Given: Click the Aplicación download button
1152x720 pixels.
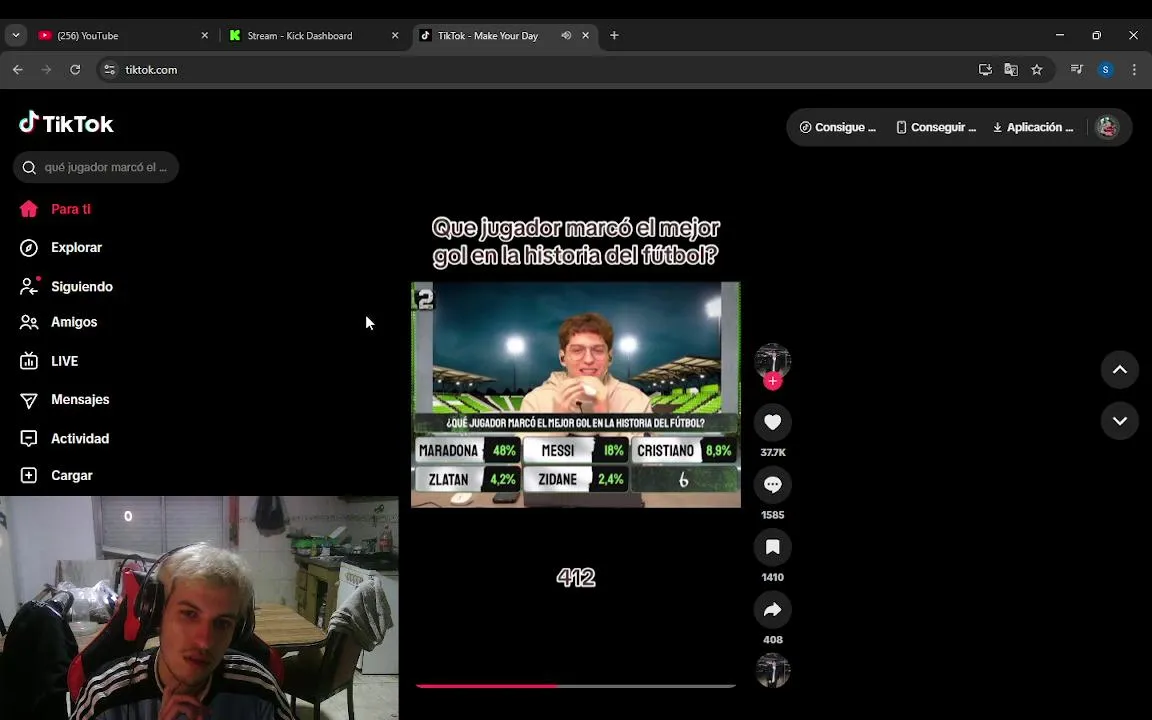Looking at the screenshot, I should [1033, 127].
